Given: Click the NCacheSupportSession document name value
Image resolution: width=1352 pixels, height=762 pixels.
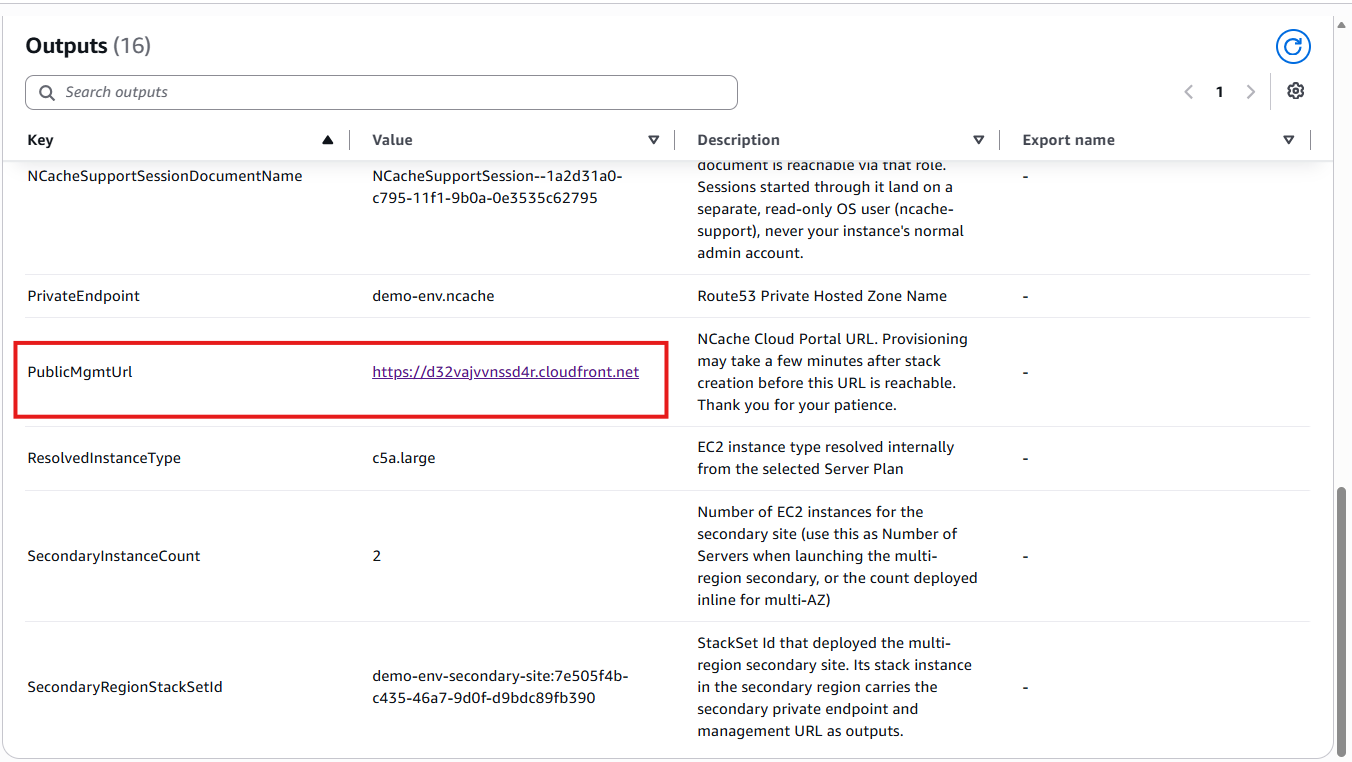Looking at the screenshot, I should tap(497, 187).
